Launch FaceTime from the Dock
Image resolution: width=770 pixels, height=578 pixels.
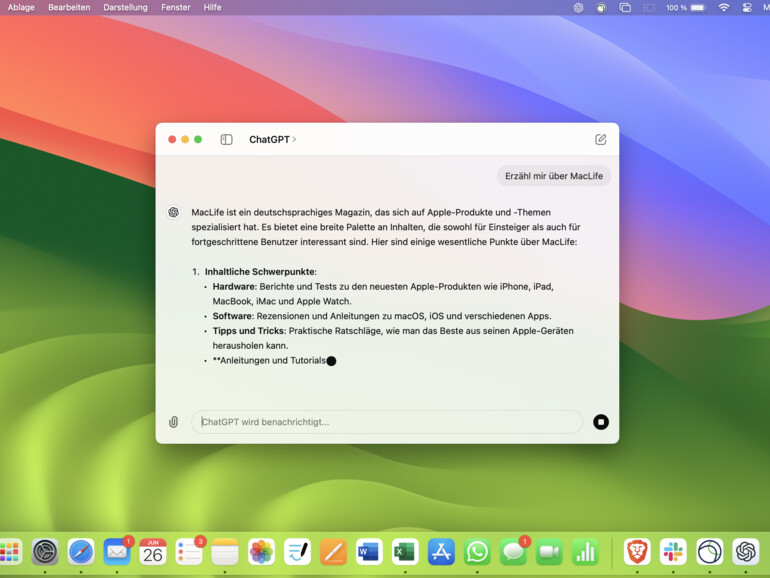pos(549,551)
